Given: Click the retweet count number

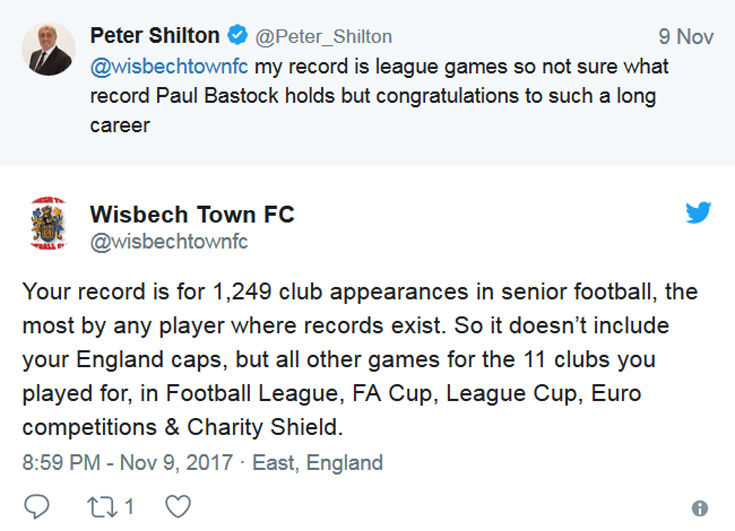Looking at the screenshot, I should pyautogui.click(x=129, y=506).
